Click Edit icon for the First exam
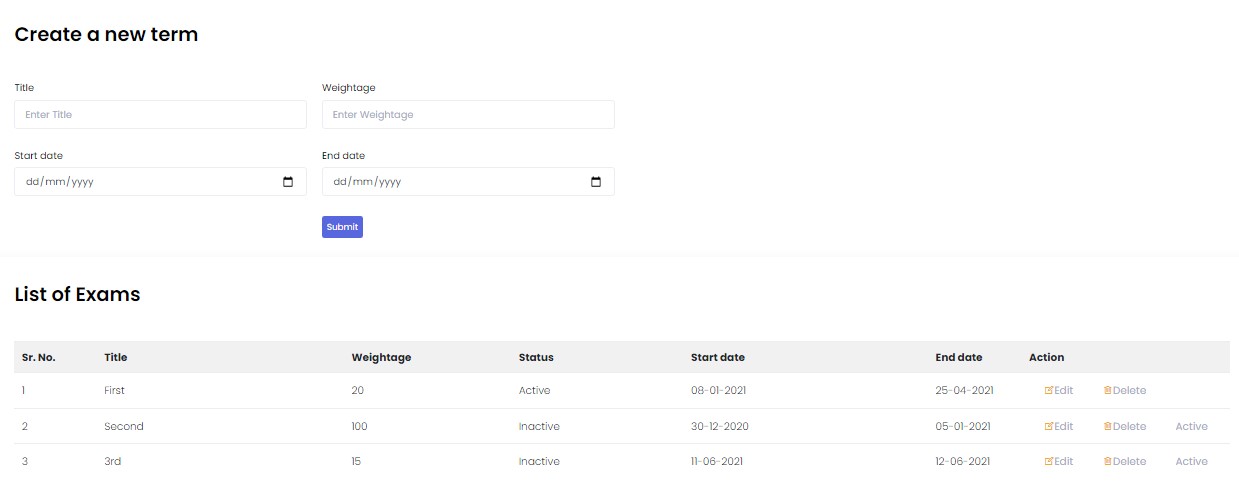The width and height of the screenshot is (1239, 485). click(1049, 391)
